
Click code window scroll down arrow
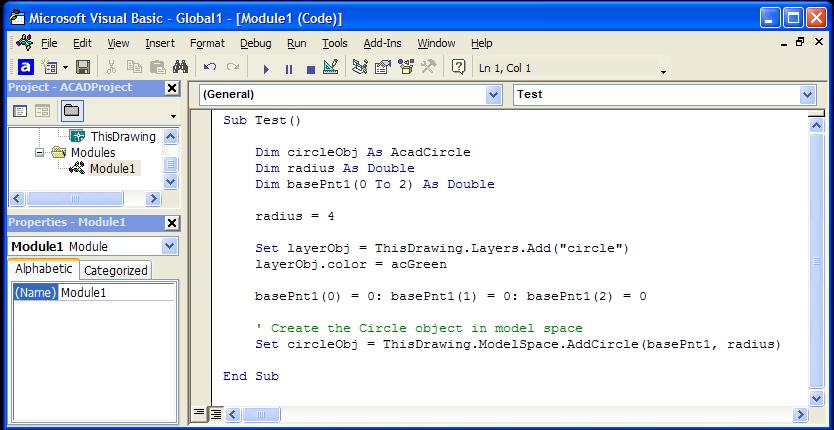pyautogui.click(x=816, y=398)
